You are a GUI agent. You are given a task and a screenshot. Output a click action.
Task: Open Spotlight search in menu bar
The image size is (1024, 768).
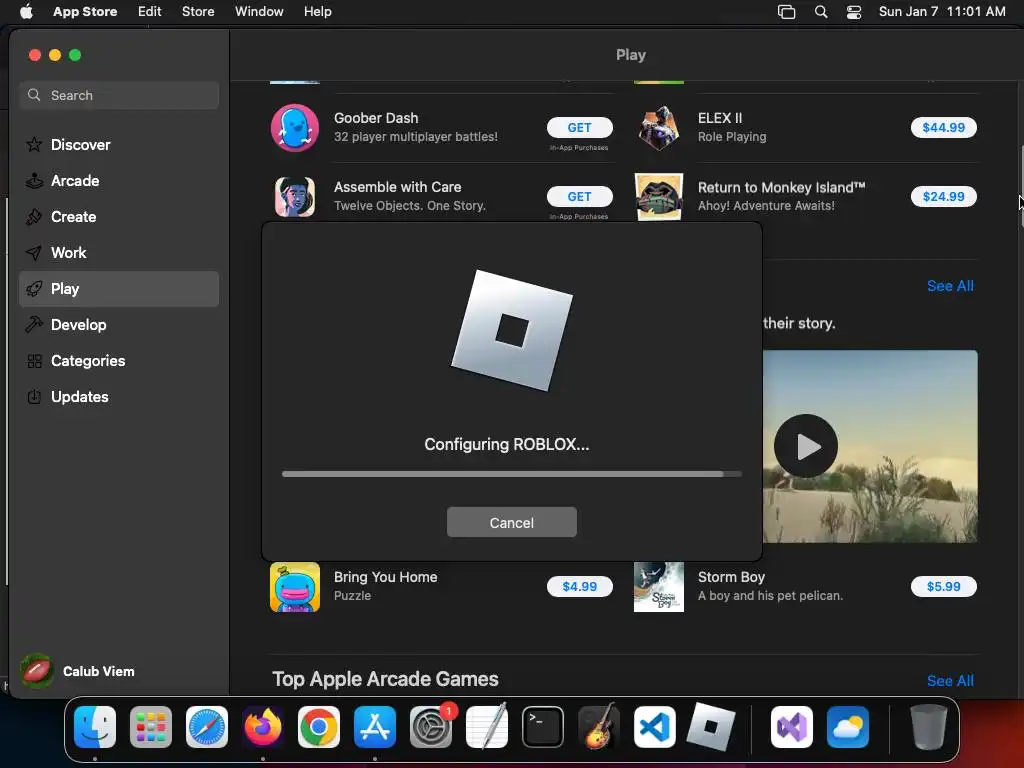(x=821, y=12)
